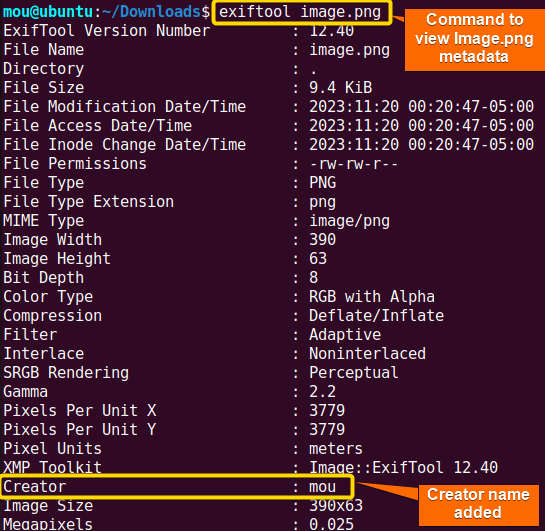Click the 'File Permissions' label

(x=75, y=164)
